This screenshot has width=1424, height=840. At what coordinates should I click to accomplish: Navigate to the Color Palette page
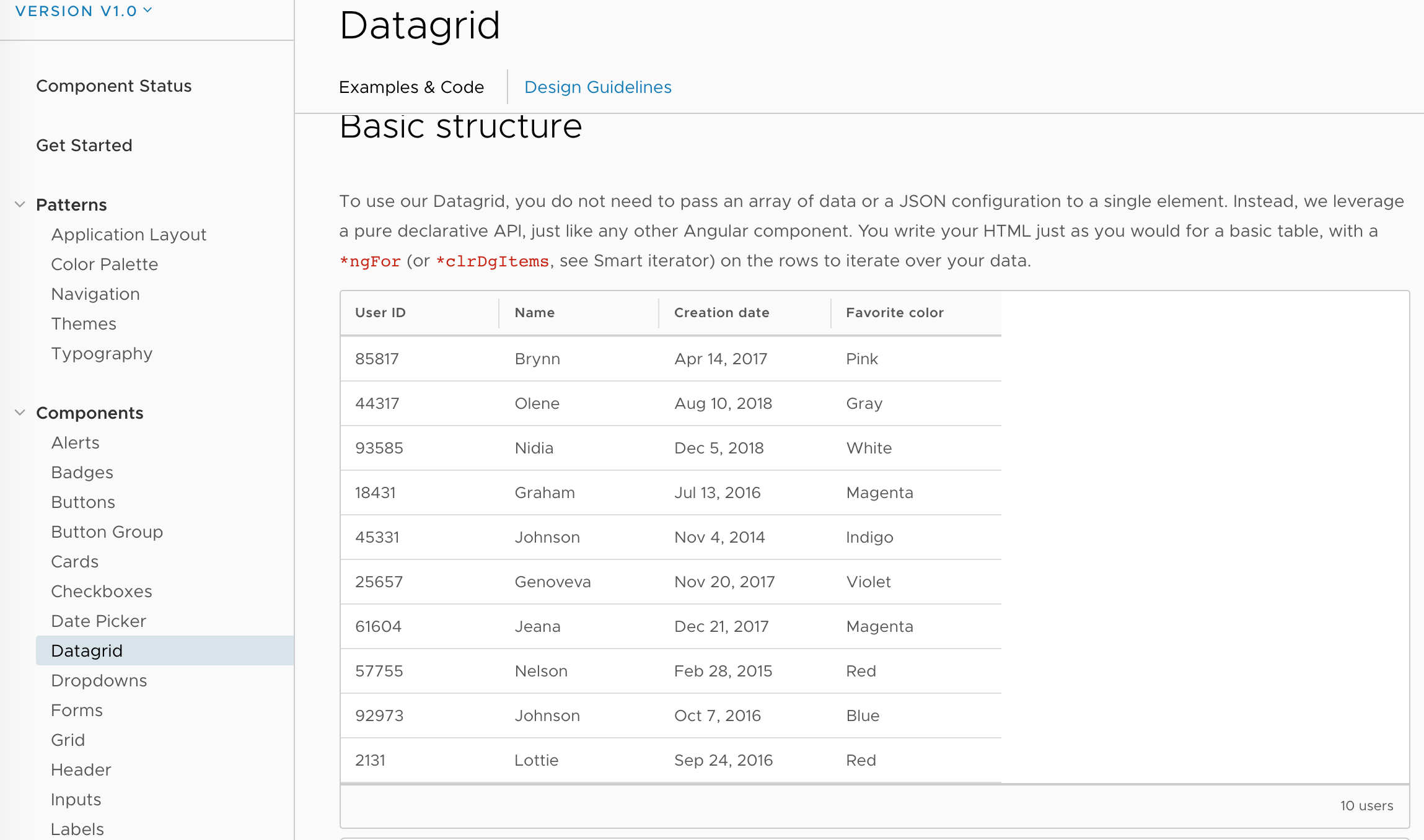[x=104, y=265]
